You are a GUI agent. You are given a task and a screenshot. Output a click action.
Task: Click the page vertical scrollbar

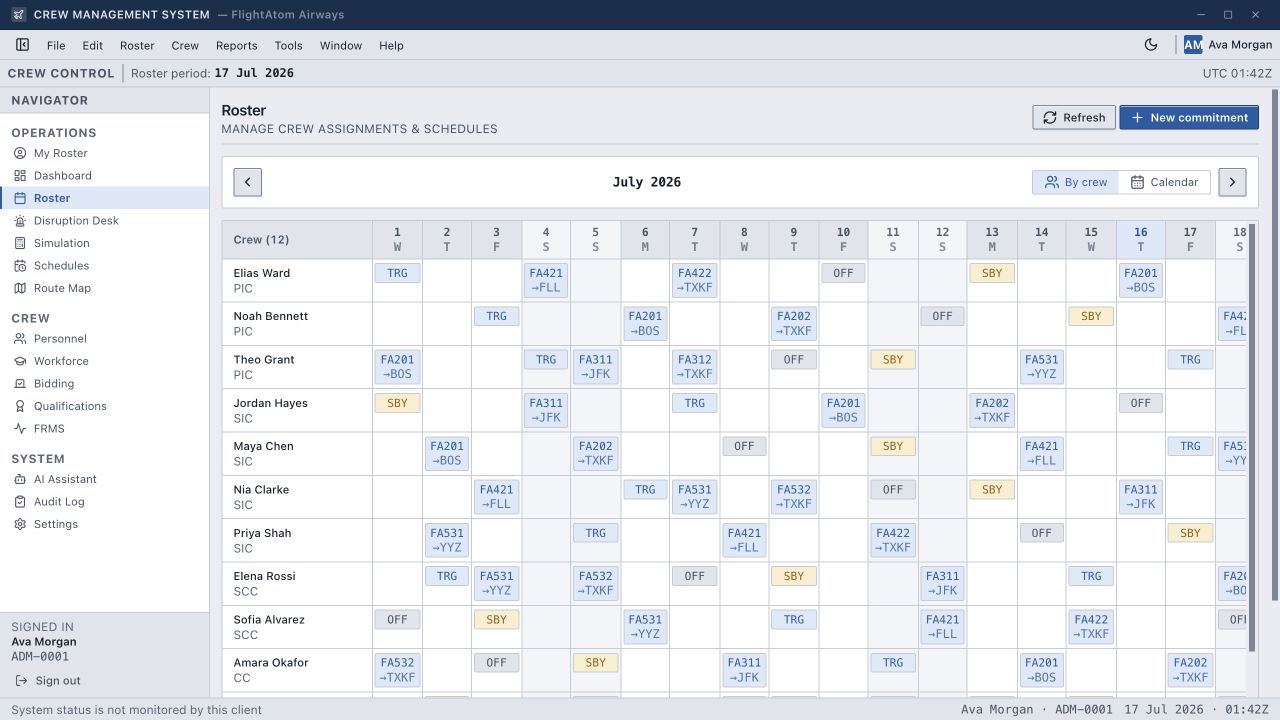click(x=1275, y=345)
